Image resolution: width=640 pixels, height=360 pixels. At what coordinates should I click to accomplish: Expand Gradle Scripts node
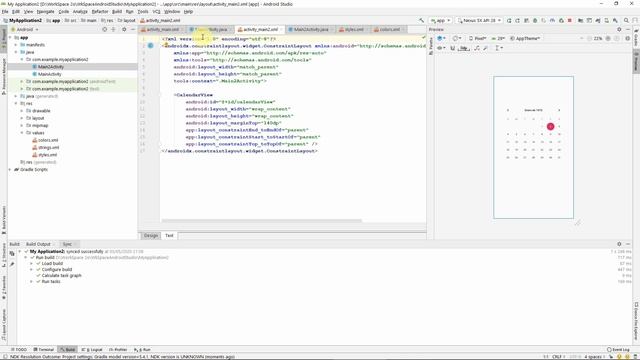pyautogui.click(x=10, y=170)
